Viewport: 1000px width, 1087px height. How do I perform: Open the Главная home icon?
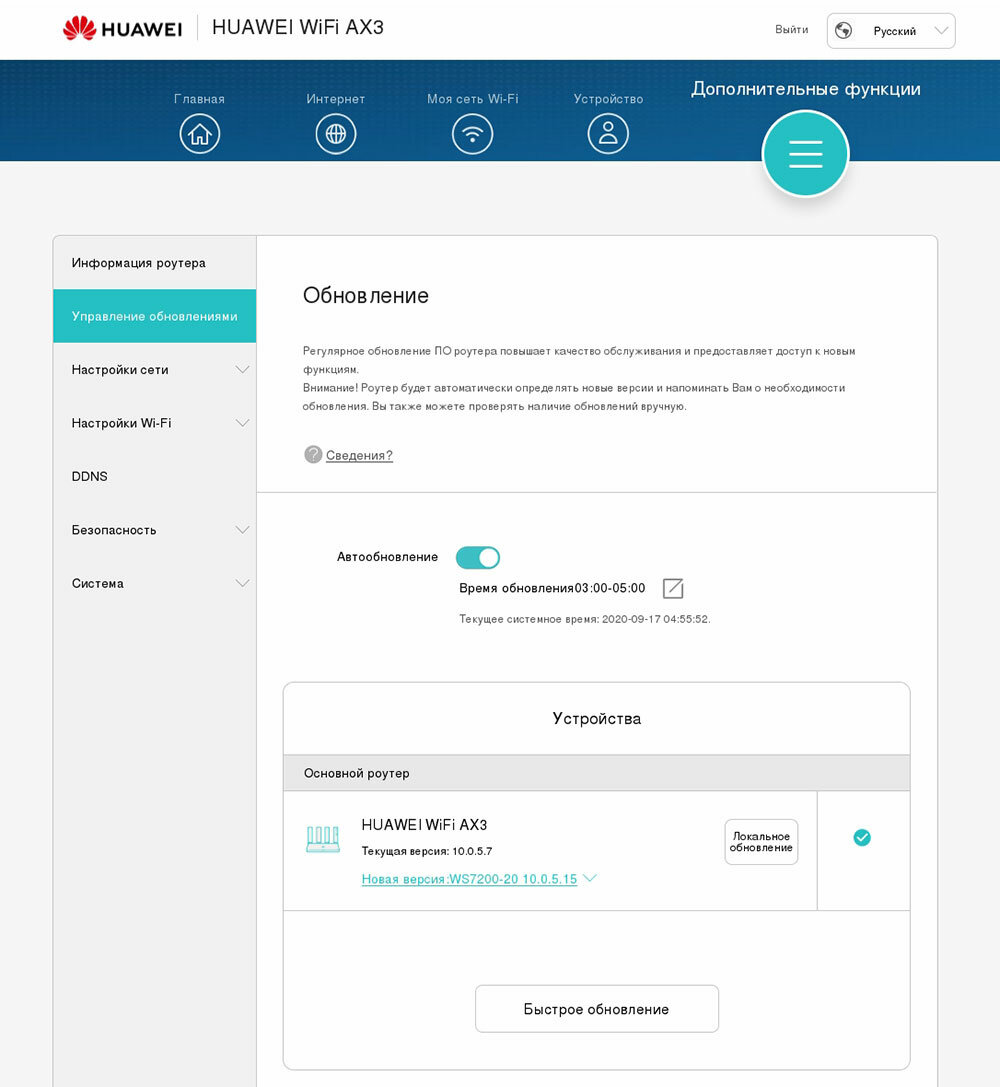[x=200, y=134]
